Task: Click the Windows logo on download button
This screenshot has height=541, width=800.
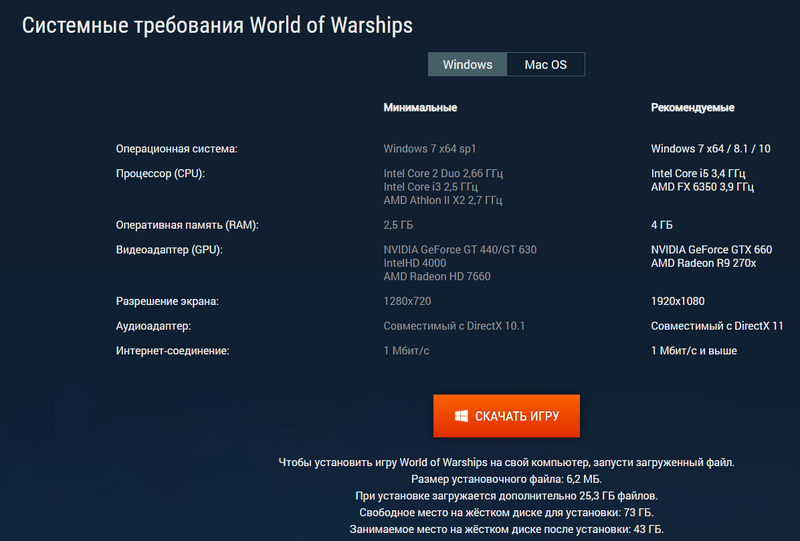Action: 461,416
